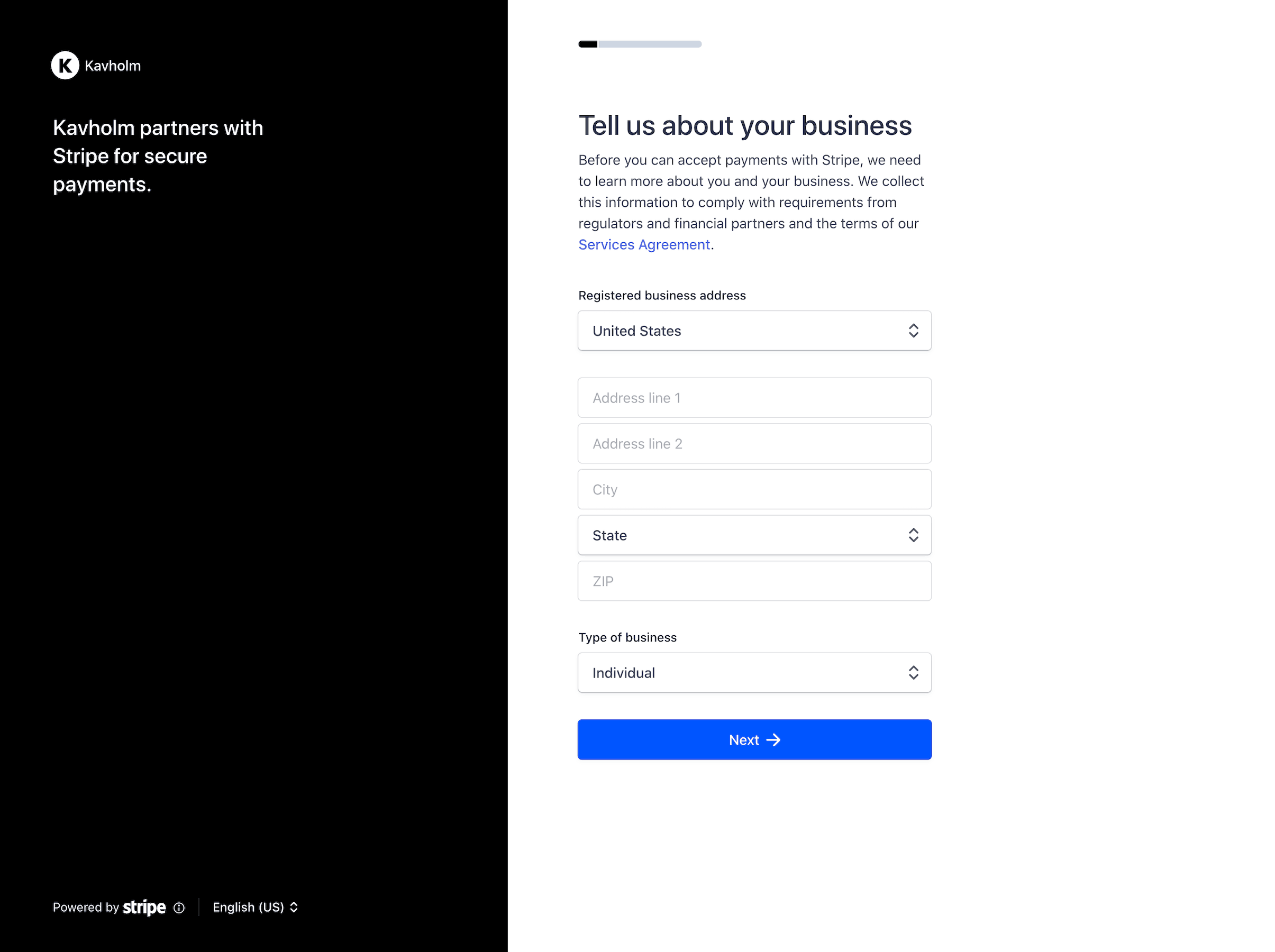Click the arrow icon on Next button
The width and height of the screenshot is (1275, 952).
pyautogui.click(x=773, y=739)
